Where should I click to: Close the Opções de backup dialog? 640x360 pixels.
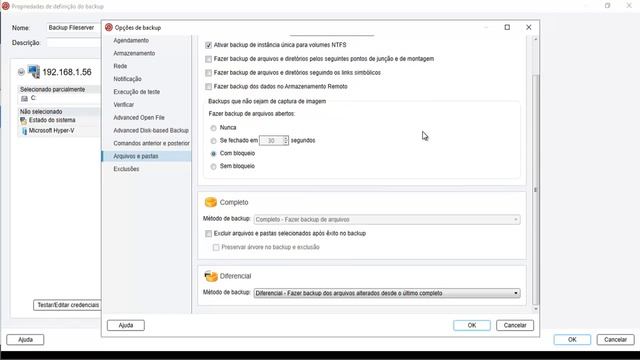pos(529,27)
